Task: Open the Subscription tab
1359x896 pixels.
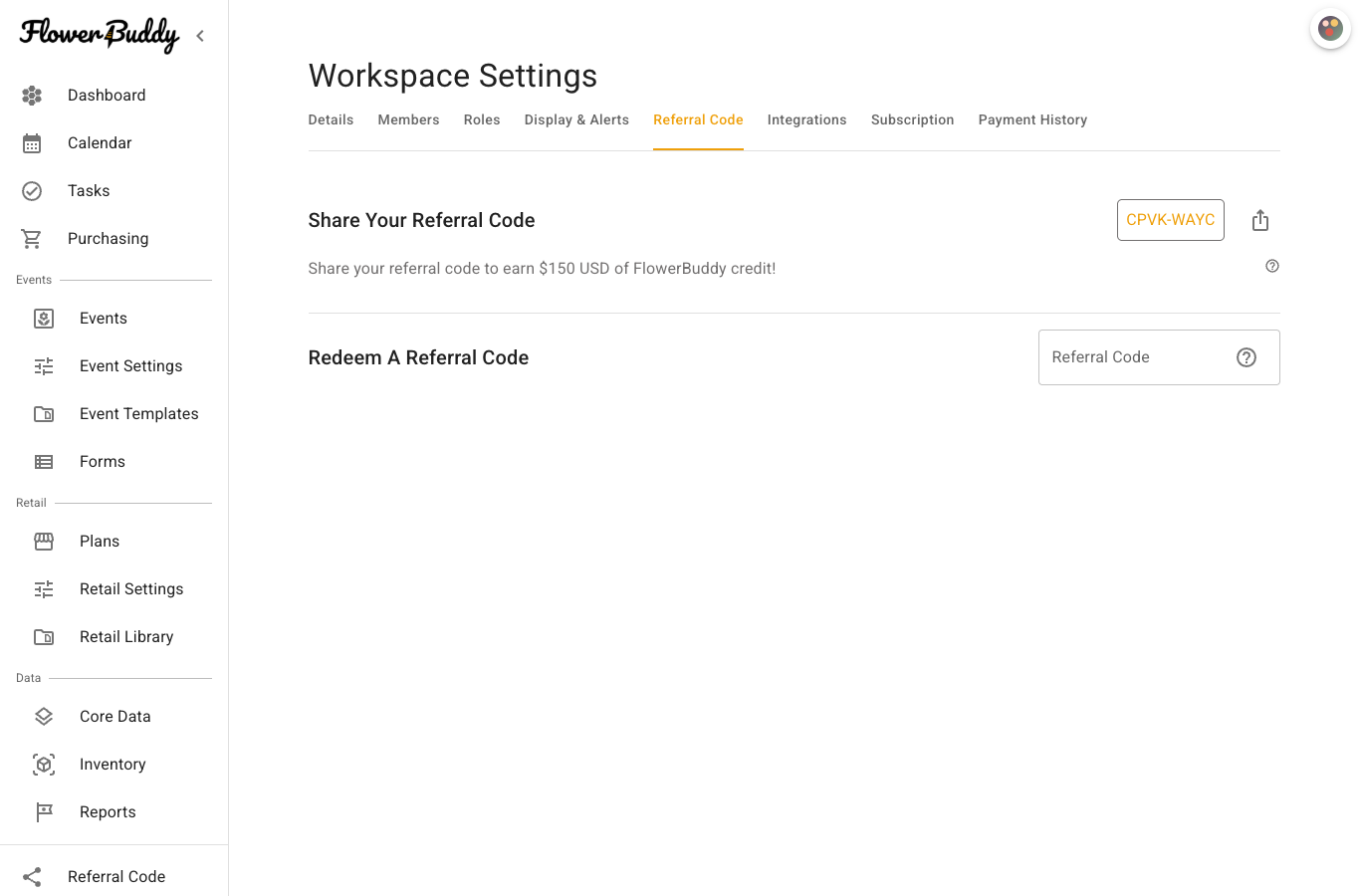Action: 912,119
